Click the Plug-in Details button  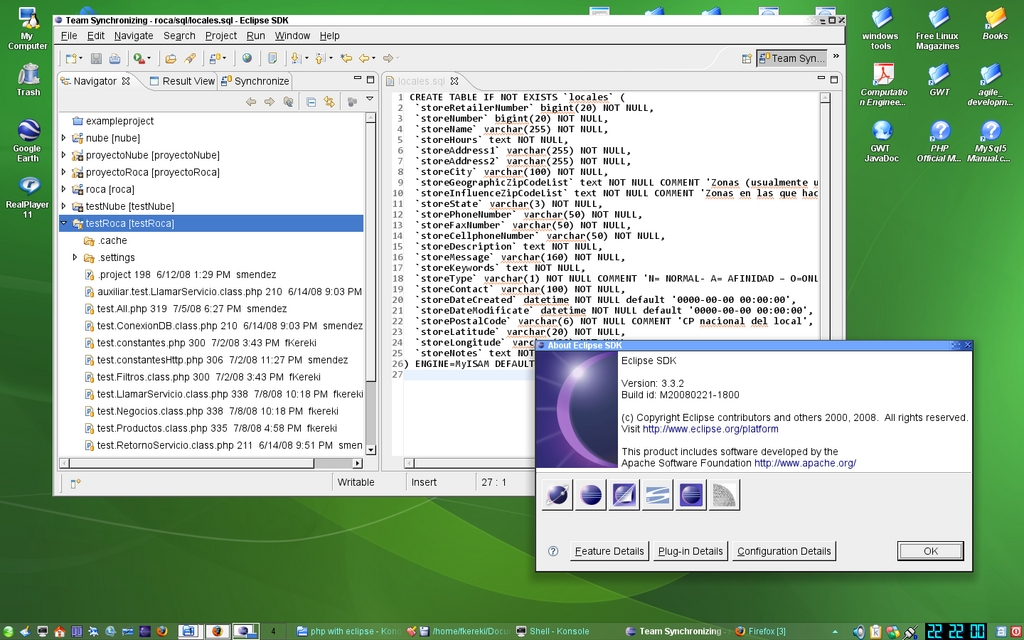[x=690, y=551]
